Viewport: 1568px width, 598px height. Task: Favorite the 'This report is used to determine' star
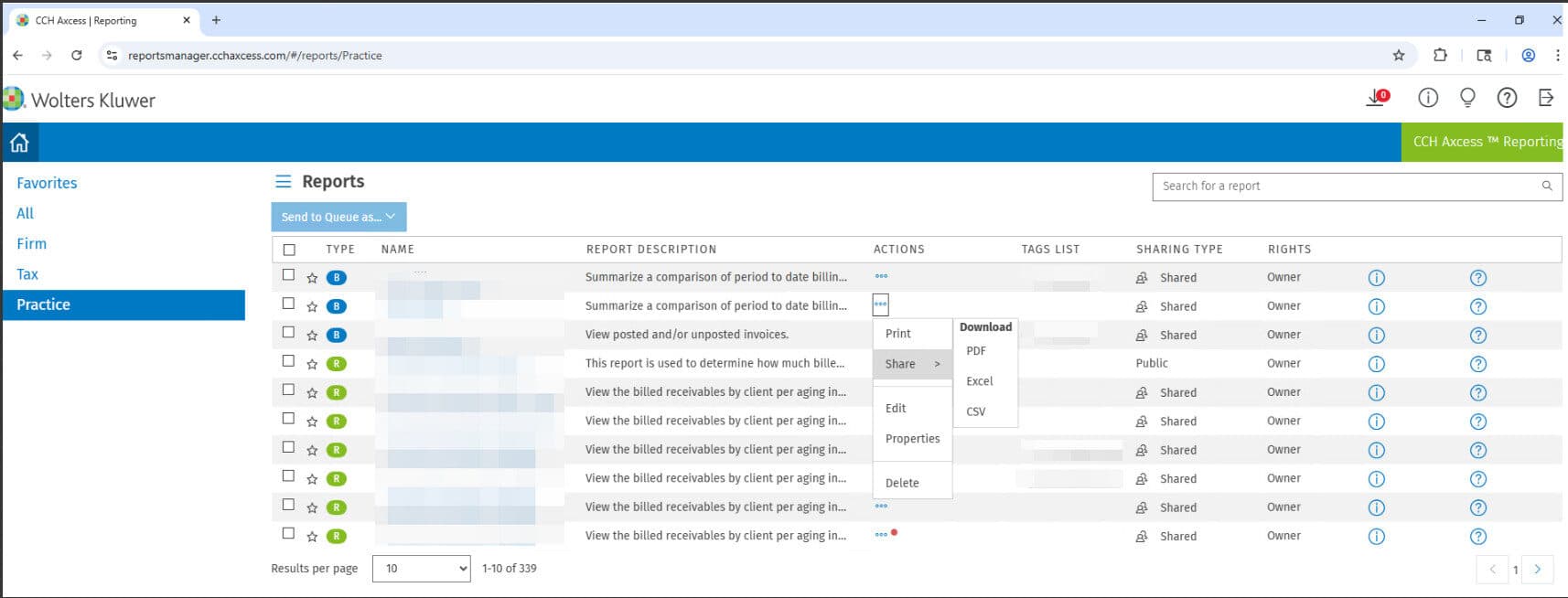tap(312, 364)
